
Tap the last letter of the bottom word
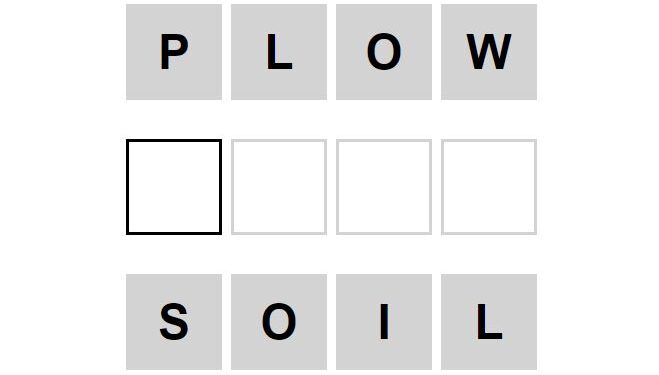(x=489, y=322)
